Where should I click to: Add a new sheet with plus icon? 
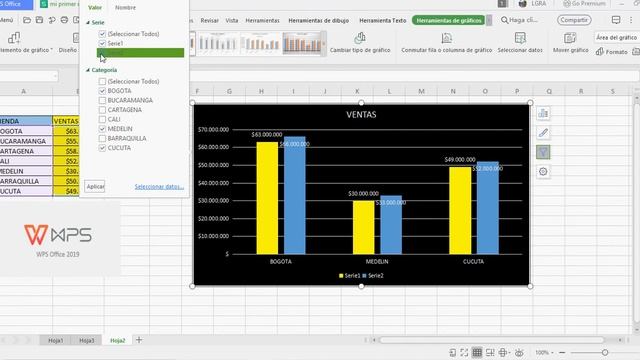click(x=139, y=340)
